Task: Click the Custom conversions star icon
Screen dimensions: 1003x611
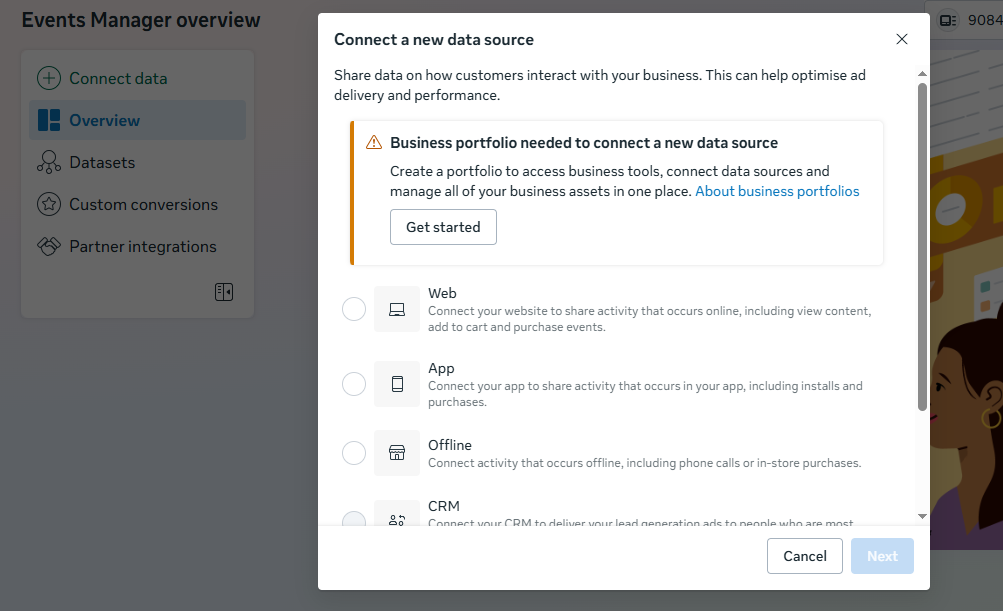Action: click(x=48, y=204)
